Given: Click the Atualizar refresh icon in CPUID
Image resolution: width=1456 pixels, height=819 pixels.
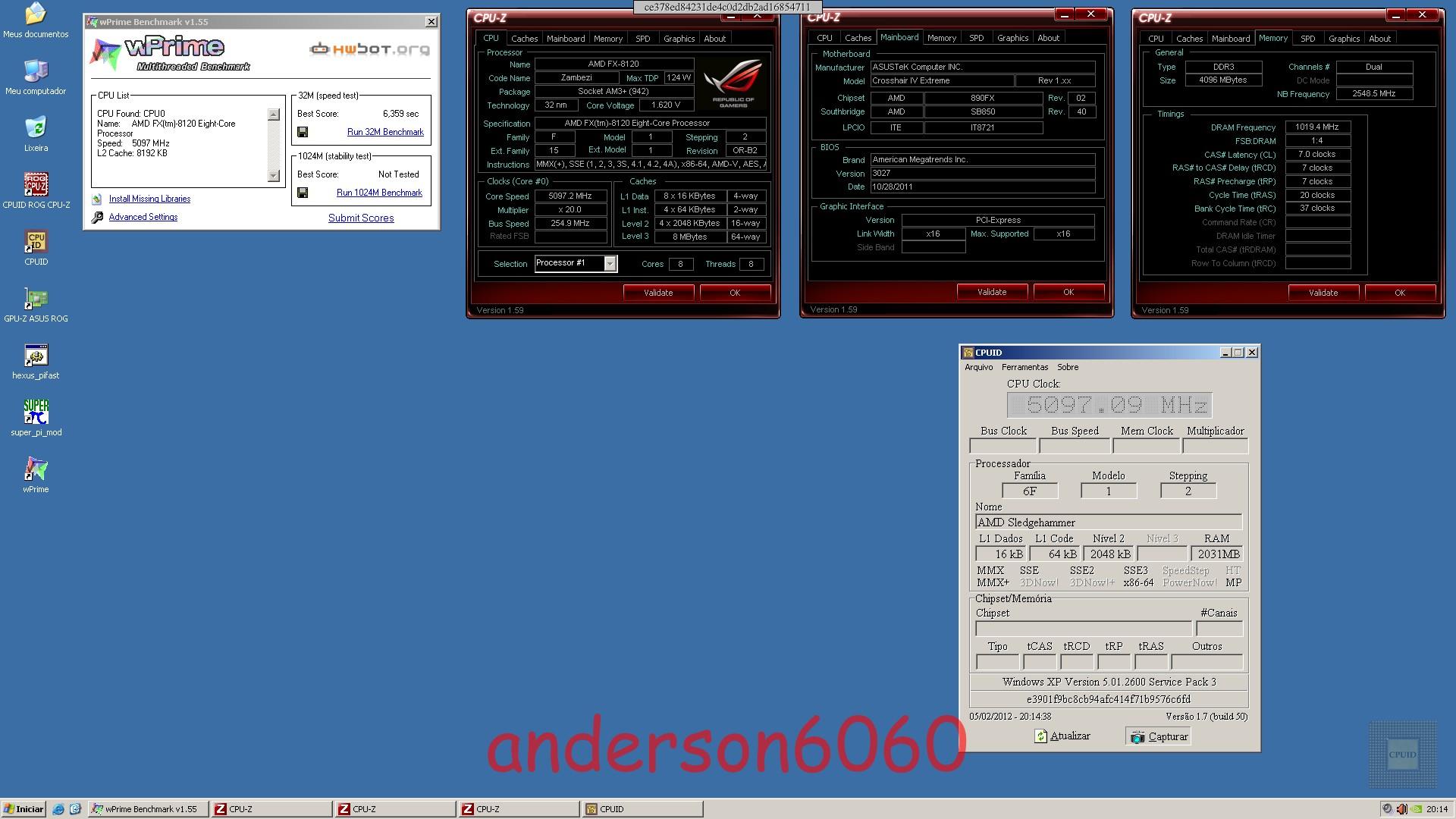Looking at the screenshot, I should [1041, 736].
